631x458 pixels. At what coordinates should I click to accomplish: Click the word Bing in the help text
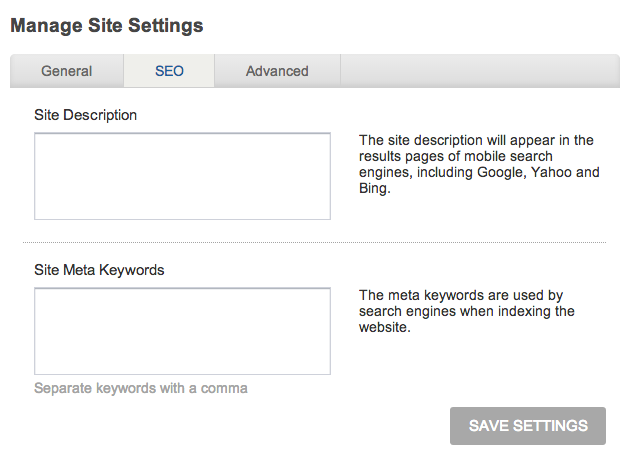374,188
